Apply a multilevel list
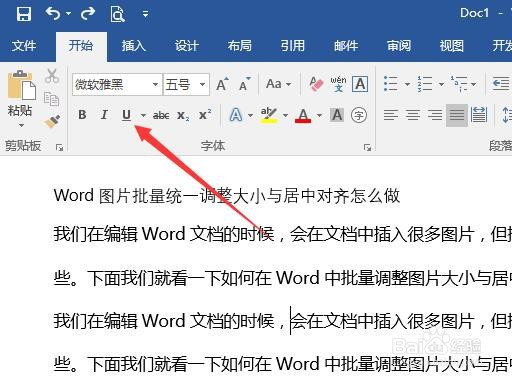 point(459,84)
